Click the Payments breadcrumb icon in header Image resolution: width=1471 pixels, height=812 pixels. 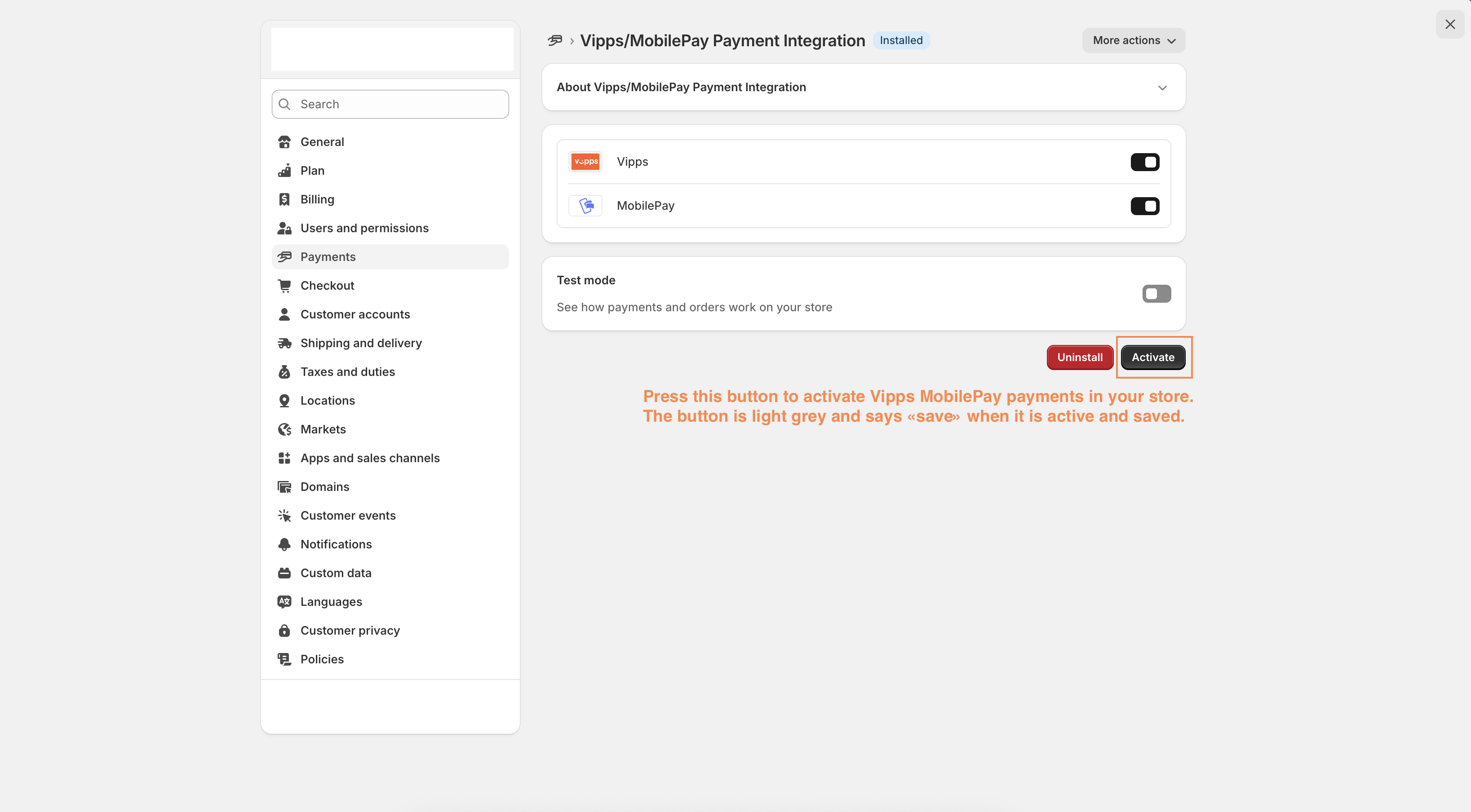pos(554,40)
